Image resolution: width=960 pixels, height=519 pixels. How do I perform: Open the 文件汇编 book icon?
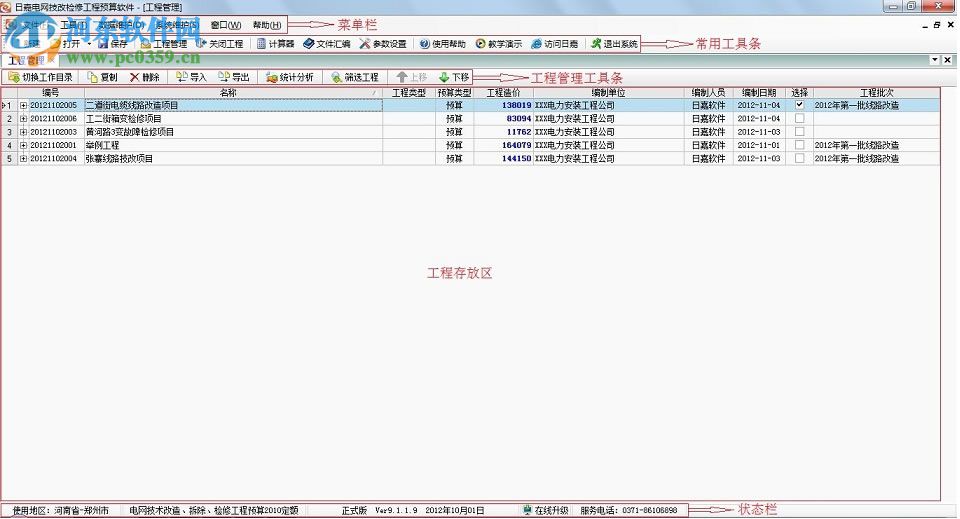[x=309, y=44]
